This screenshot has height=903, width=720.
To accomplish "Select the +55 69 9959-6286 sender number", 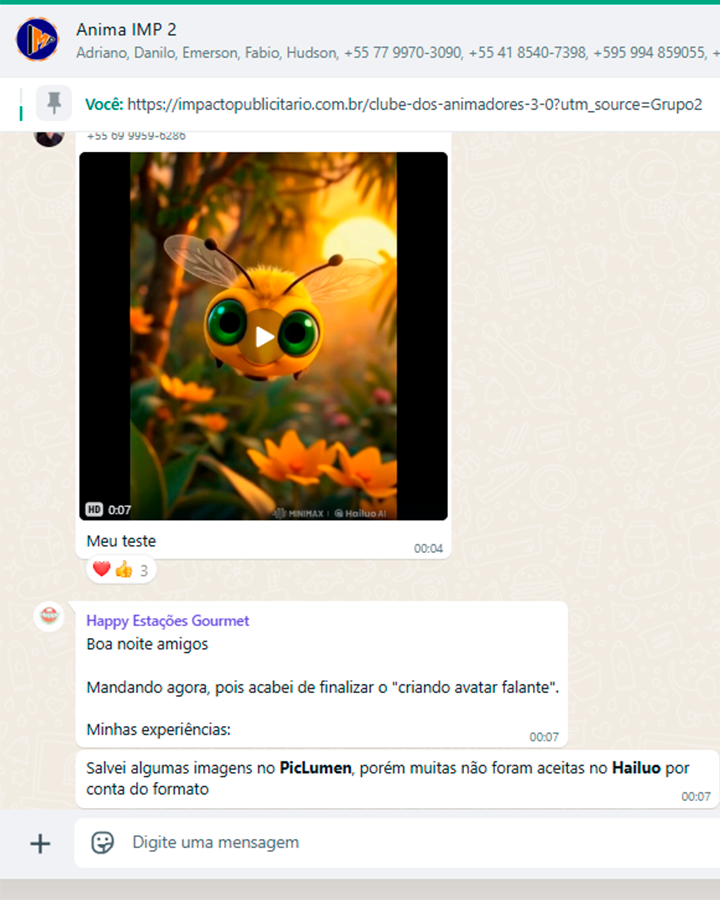I will 136,136.
